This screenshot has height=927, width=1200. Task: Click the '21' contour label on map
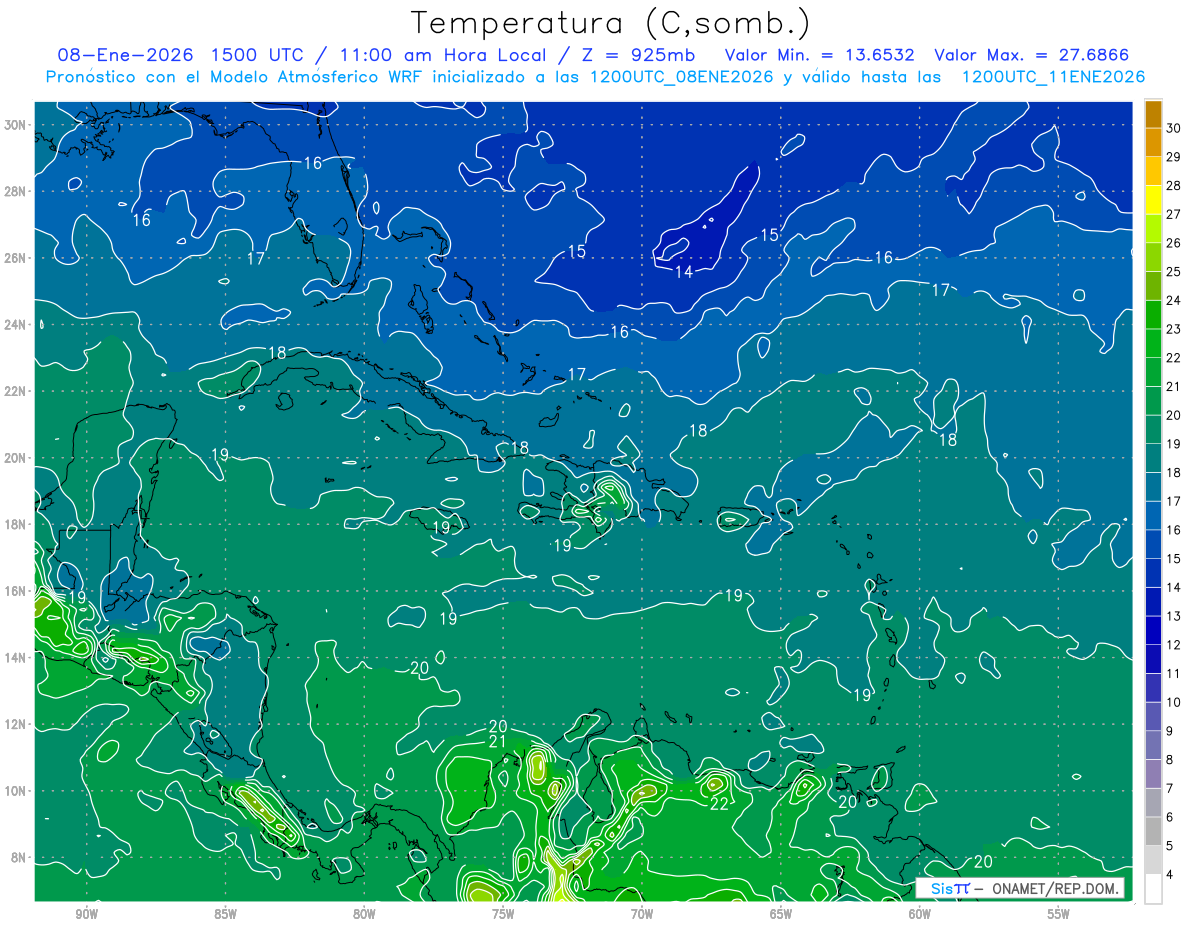point(498,742)
